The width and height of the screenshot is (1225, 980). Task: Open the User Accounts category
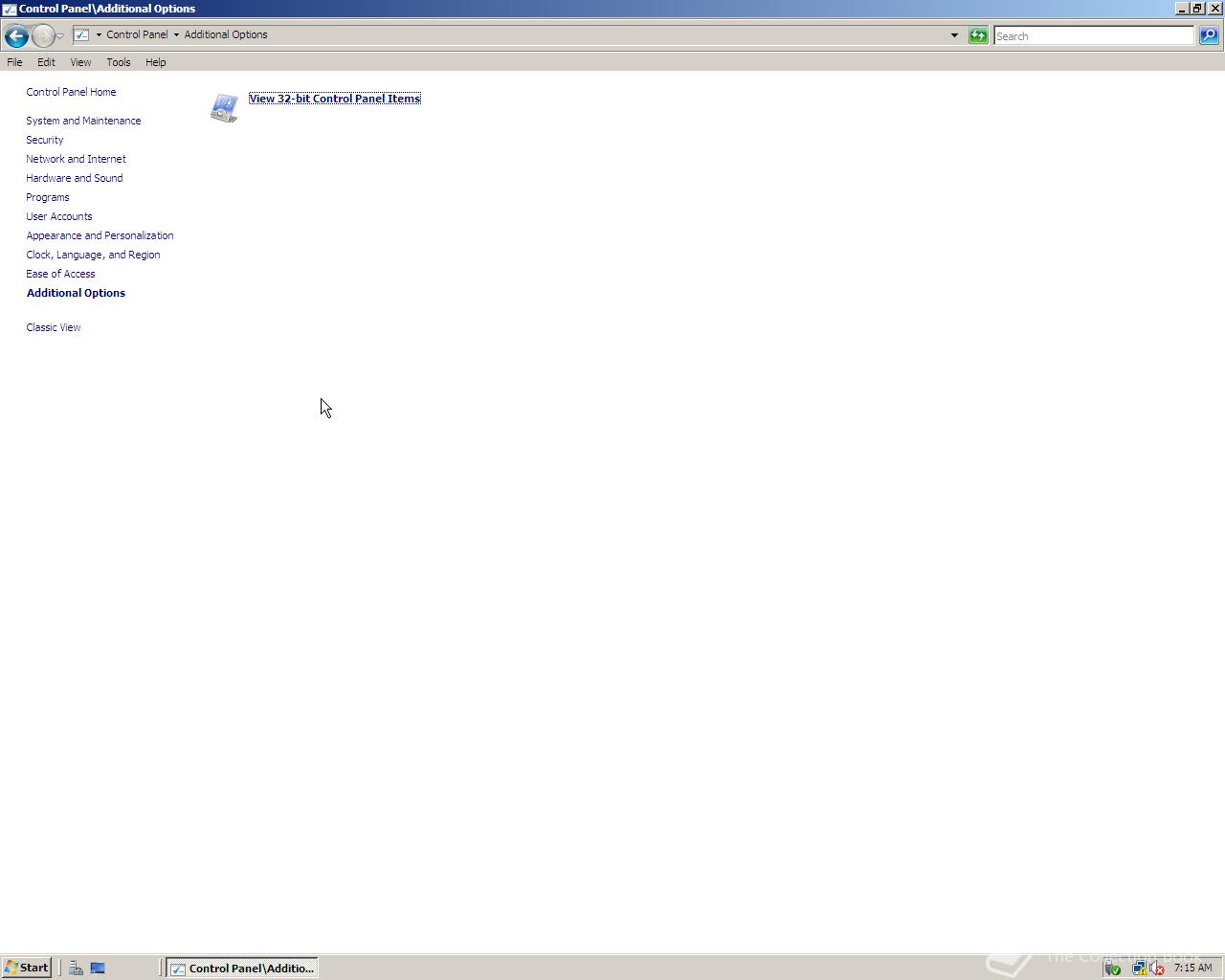pyautogui.click(x=59, y=216)
